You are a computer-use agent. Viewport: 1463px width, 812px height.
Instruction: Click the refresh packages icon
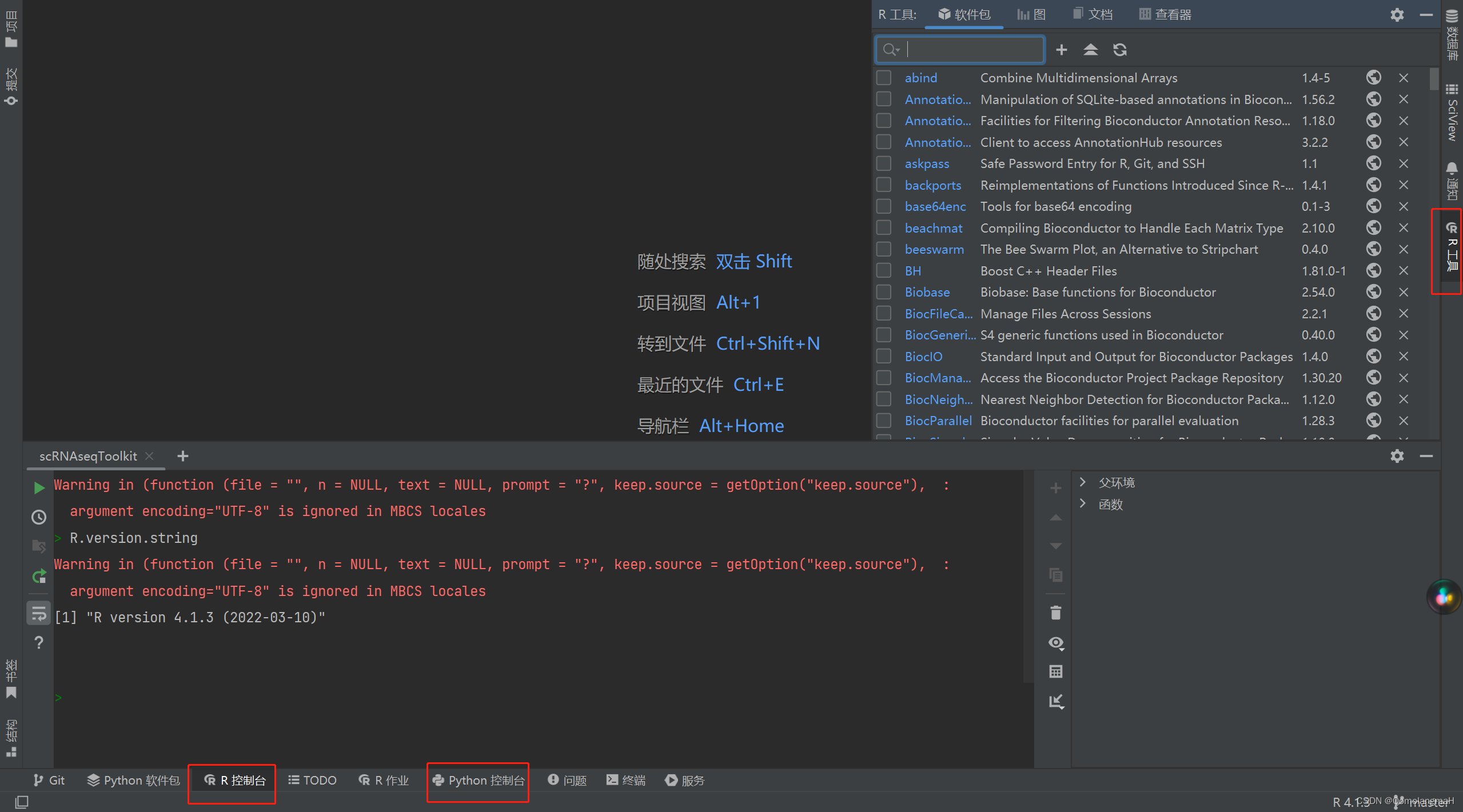(x=1119, y=50)
